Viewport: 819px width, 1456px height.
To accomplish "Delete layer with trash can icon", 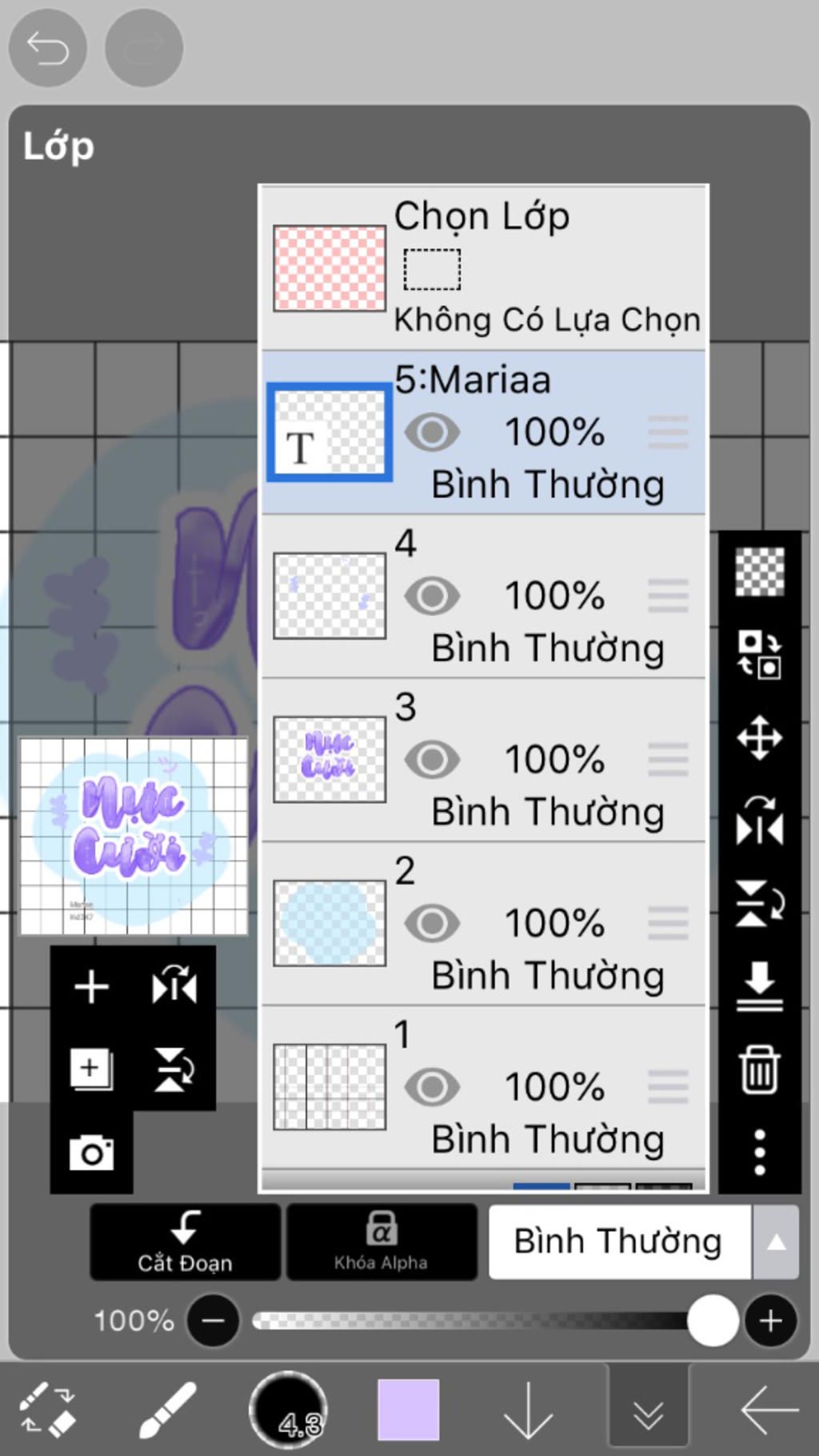I will point(759,1069).
